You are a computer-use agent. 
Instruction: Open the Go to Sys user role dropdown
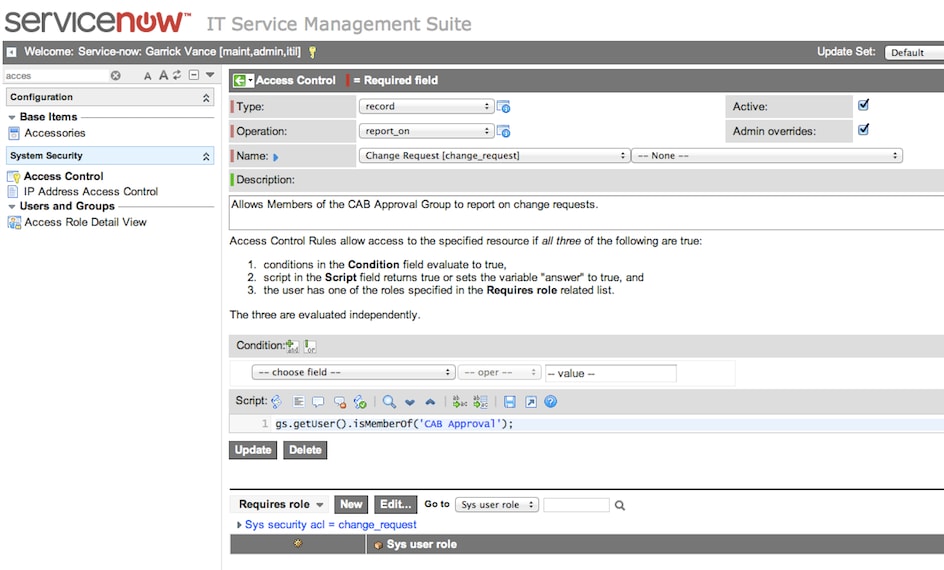pos(497,505)
